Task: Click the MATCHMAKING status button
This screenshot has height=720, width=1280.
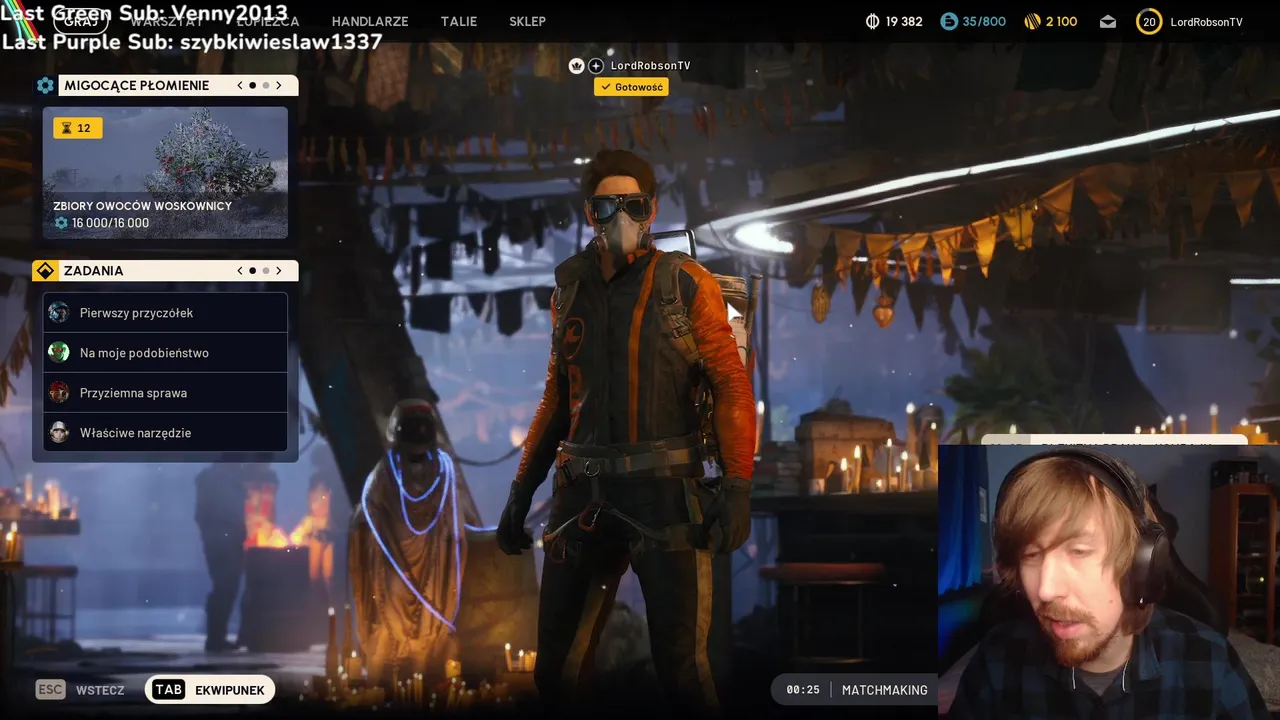Action: click(x=885, y=690)
